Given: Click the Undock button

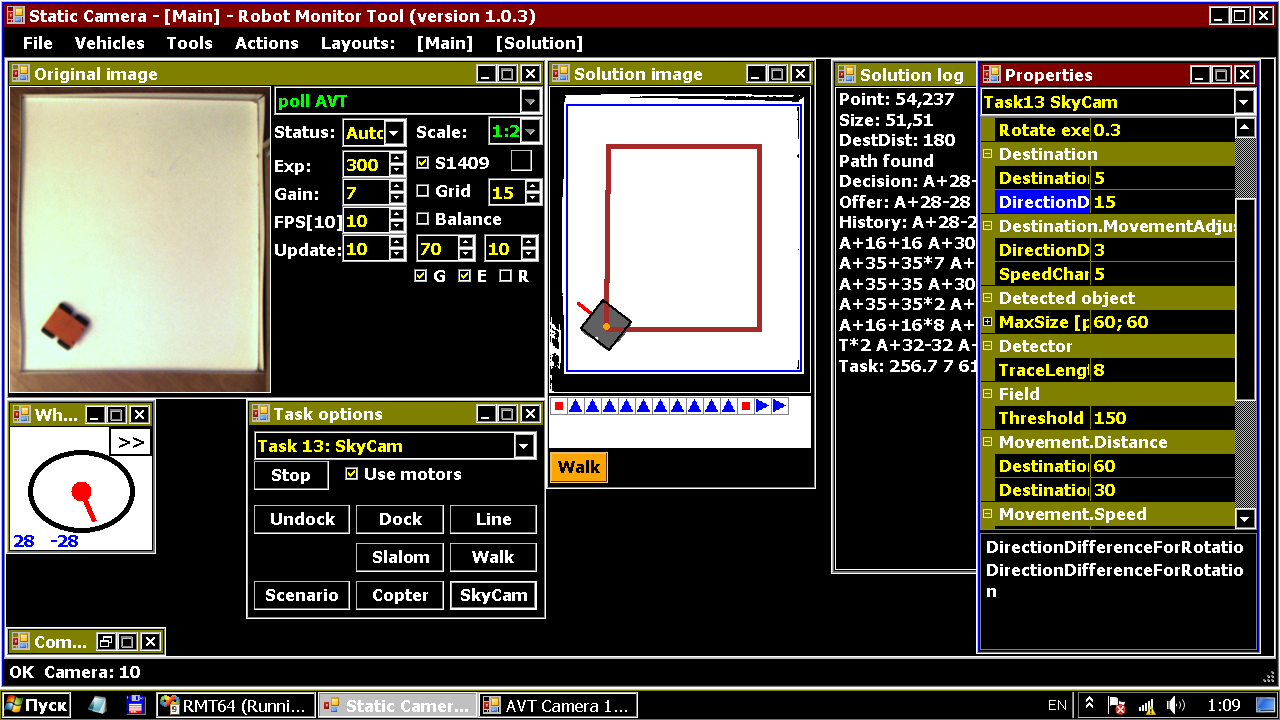Looking at the screenshot, I should coord(302,519).
